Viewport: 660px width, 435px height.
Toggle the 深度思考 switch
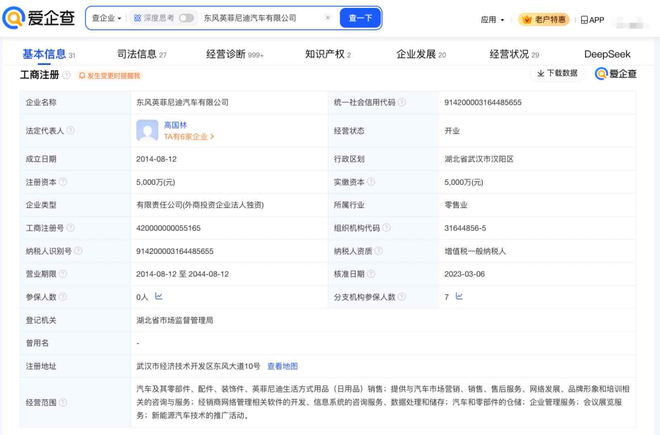tap(186, 18)
